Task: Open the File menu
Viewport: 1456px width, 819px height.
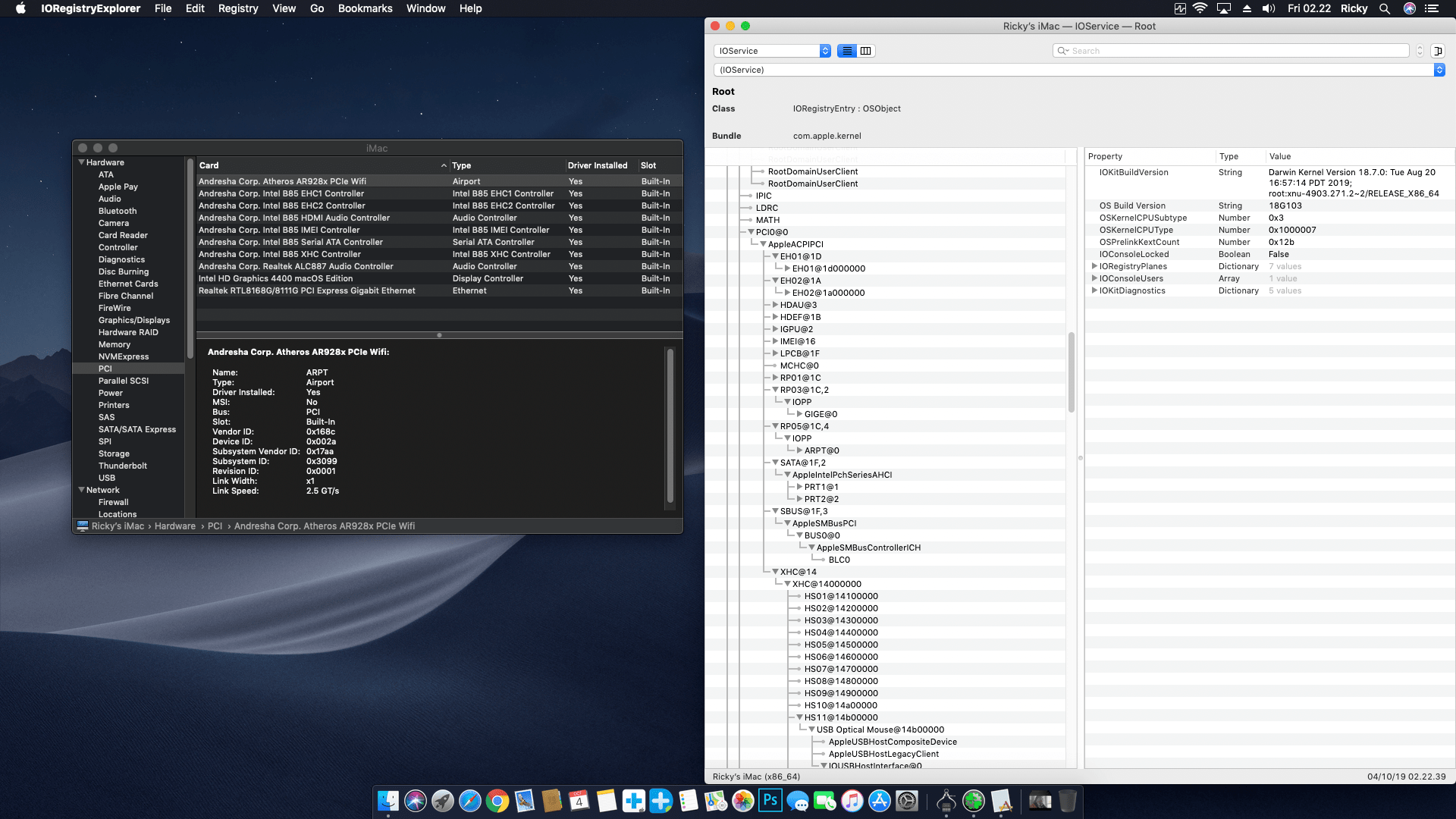Action: 163,8
